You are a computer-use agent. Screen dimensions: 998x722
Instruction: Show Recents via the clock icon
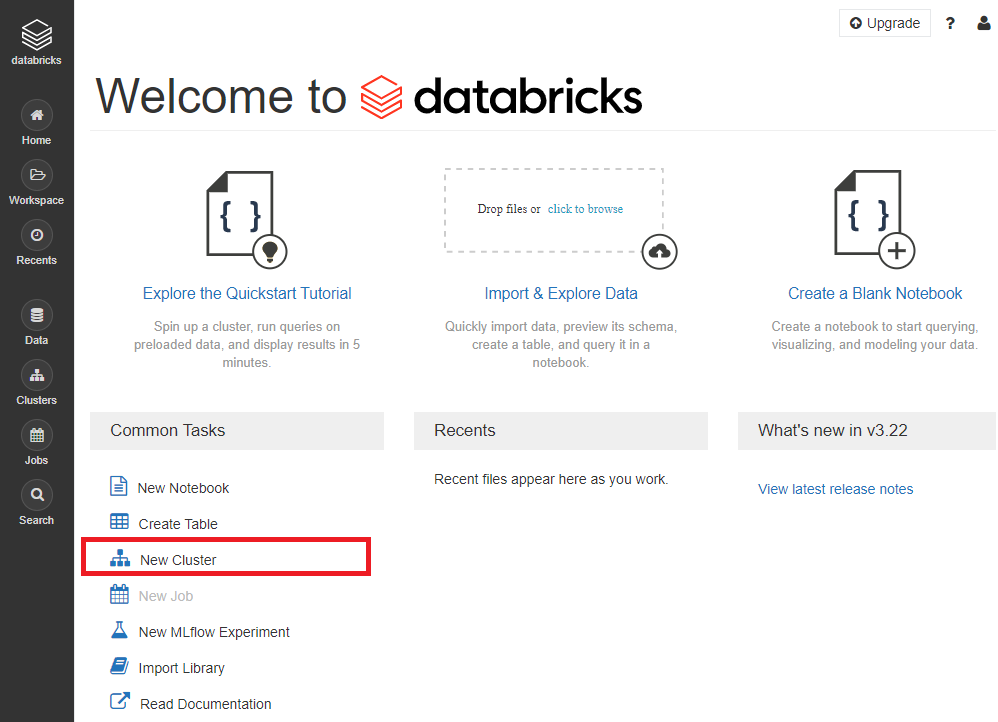pos(37,236)
